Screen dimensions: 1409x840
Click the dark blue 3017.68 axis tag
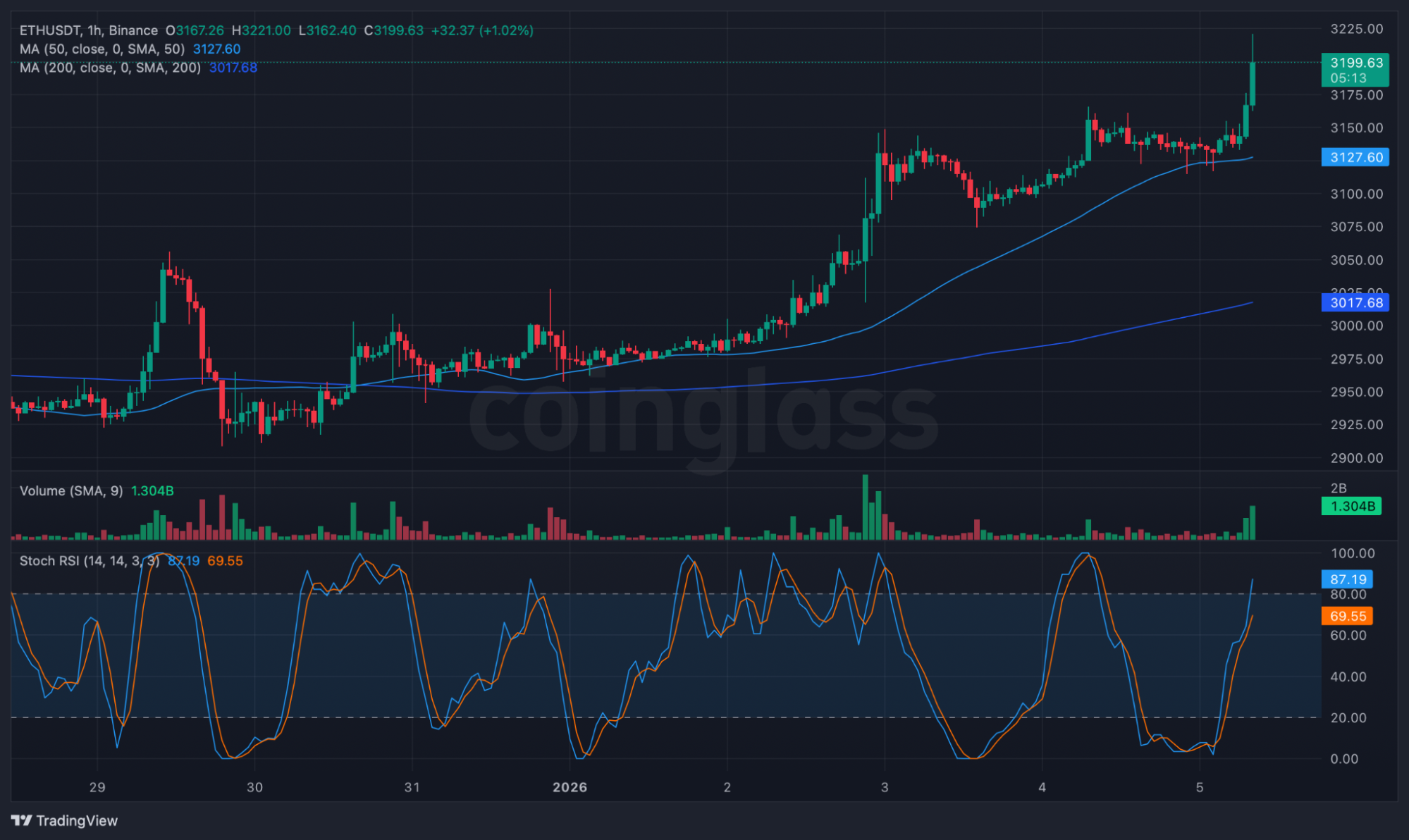click(x=1354, y=303)
